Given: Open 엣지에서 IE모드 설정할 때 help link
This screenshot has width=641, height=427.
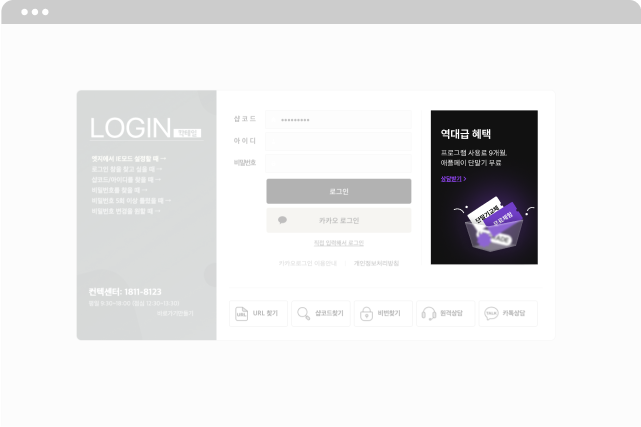Looking at the screenshot, I should (x=129, y=159).
